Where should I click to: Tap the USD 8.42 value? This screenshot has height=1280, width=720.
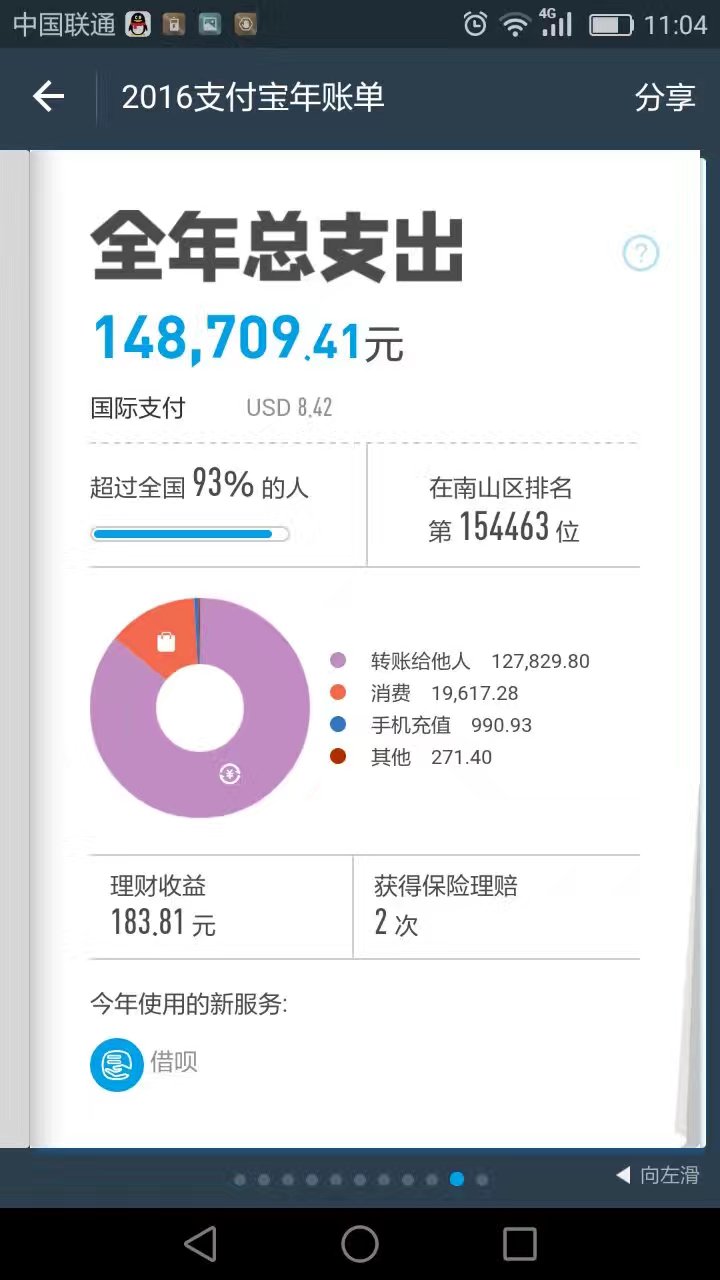click(x=289, y=408)
